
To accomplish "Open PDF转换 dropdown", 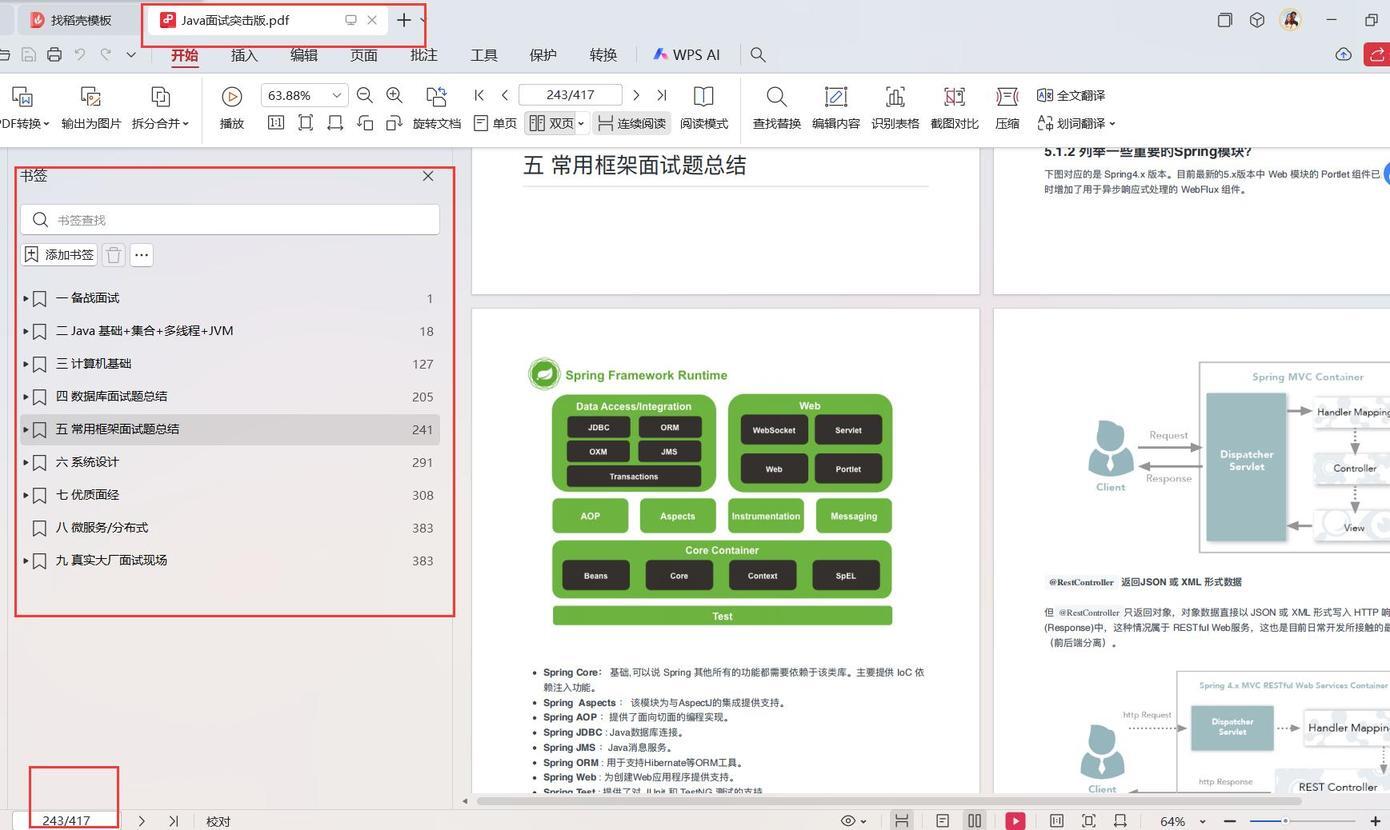I will point(46,124).
